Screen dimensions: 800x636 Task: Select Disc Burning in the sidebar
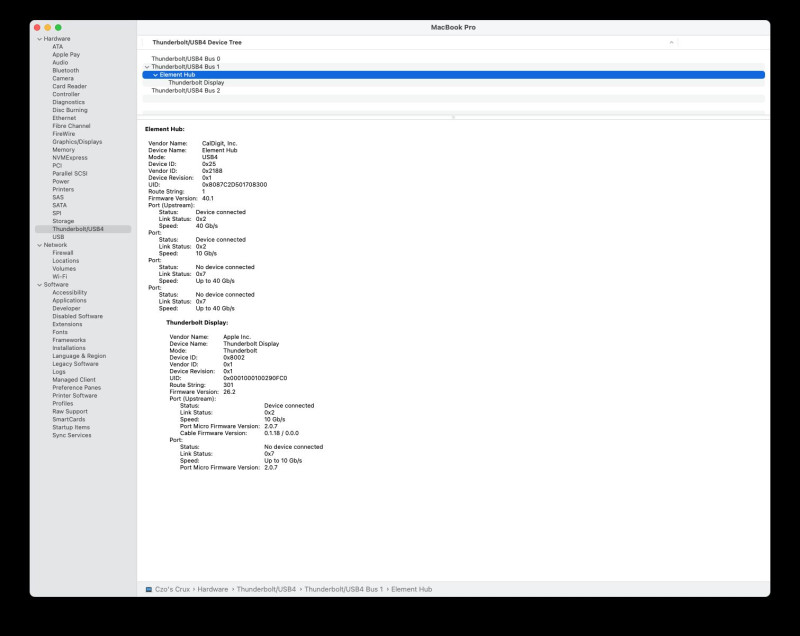click(70, 110)
